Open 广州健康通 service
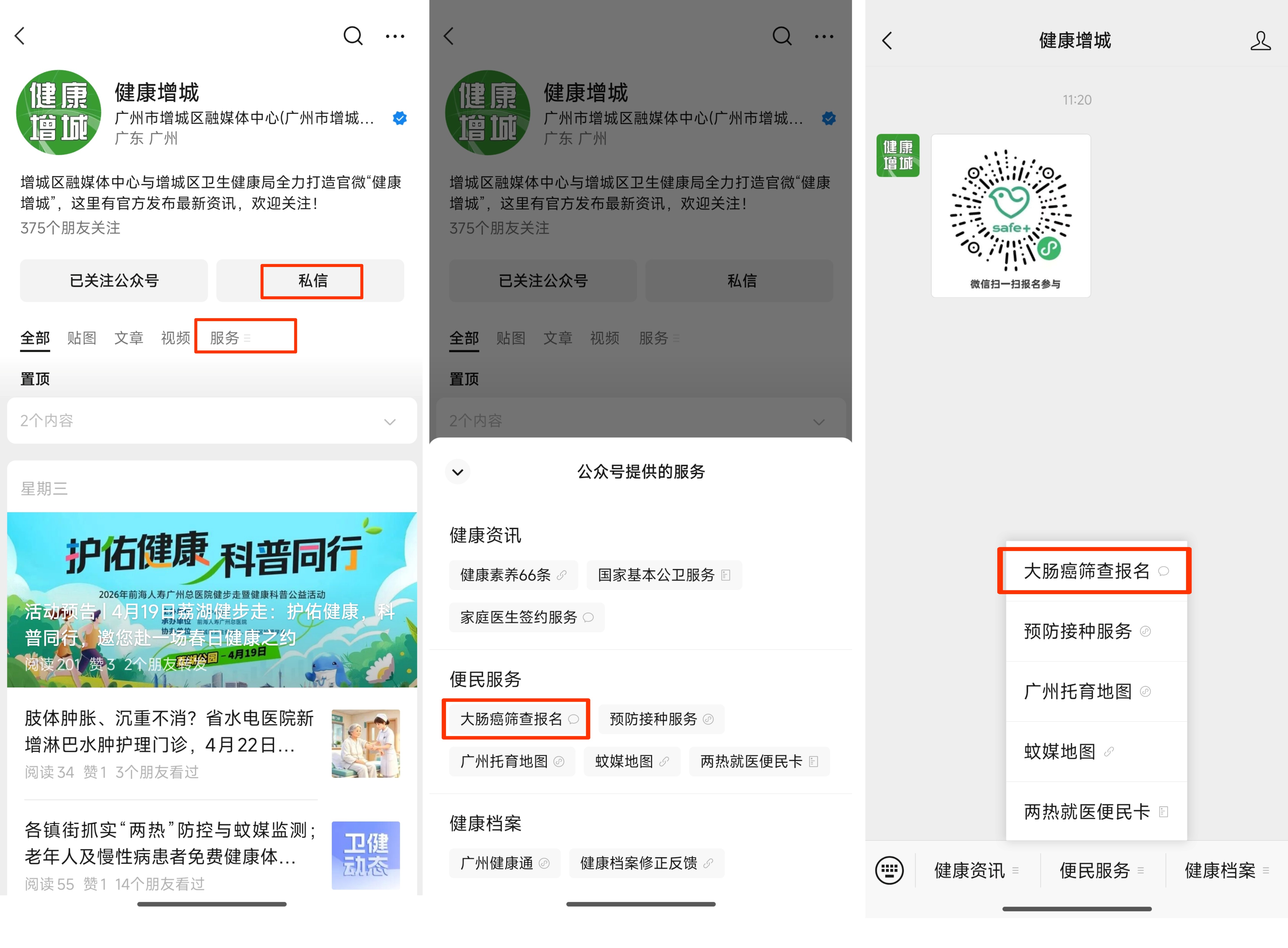 tap(504, 863)
